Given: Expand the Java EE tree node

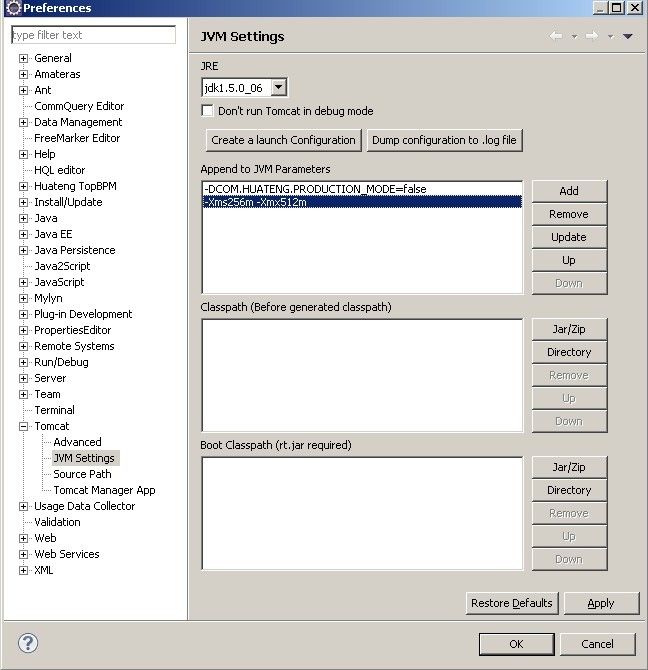Looking at the screenshot, I should [23, 234].
